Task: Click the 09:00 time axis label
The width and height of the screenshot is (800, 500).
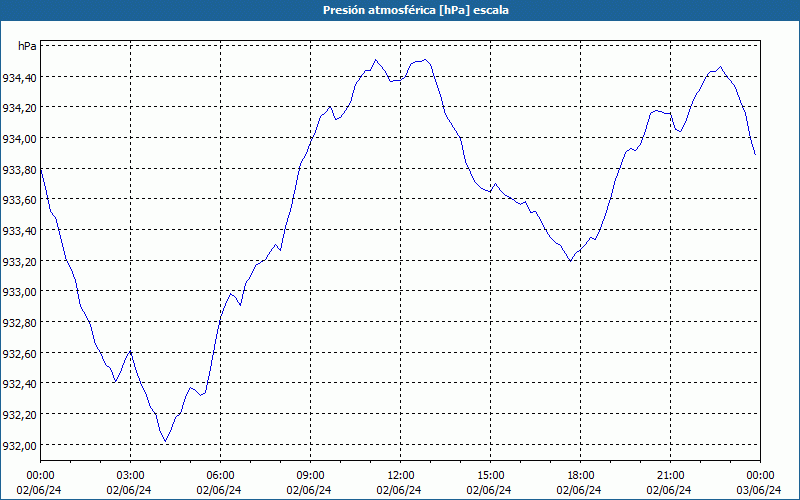Action: (x=310, y=476)
